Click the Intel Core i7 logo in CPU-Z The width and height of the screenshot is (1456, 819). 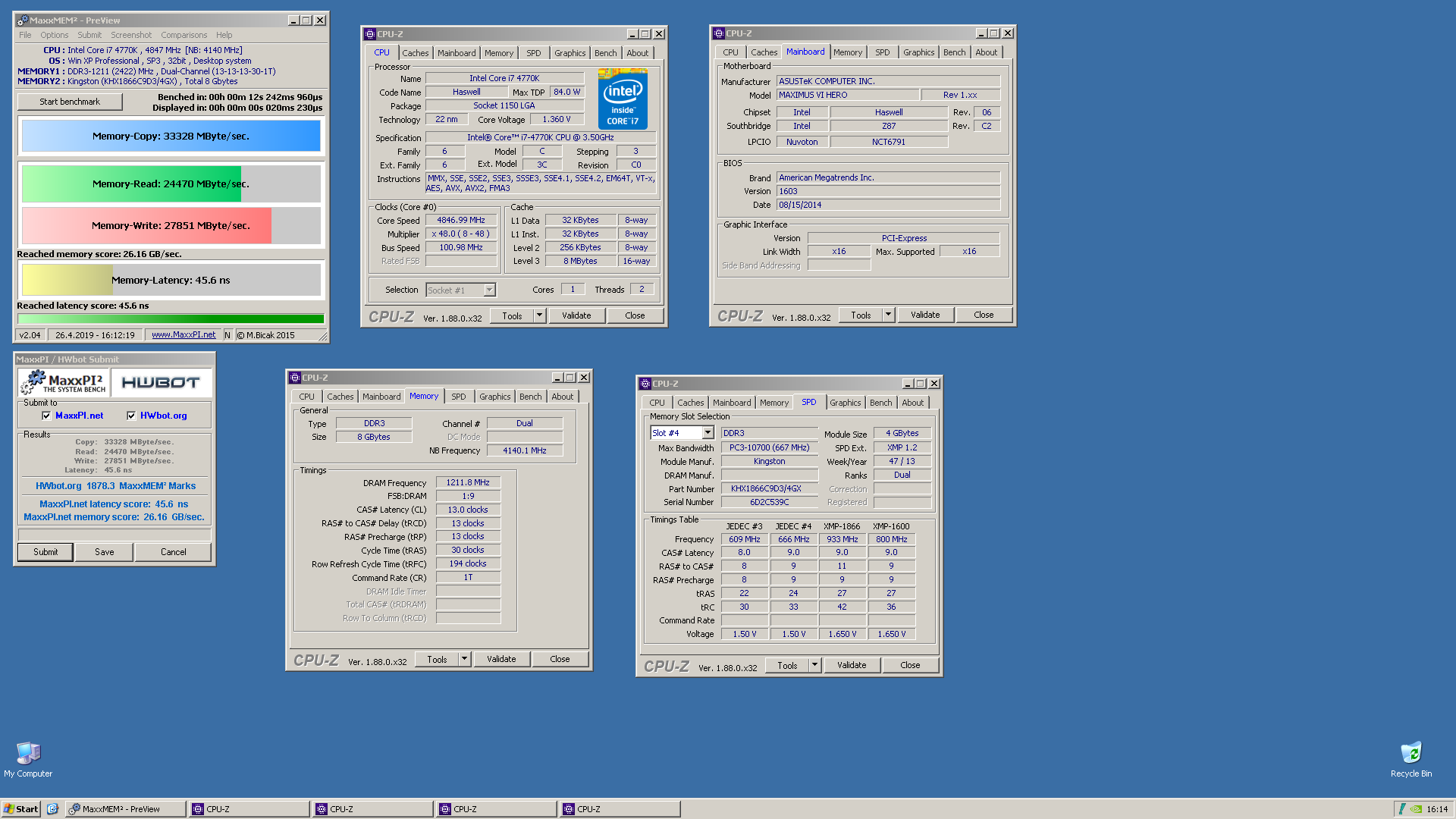coord(623,99)
